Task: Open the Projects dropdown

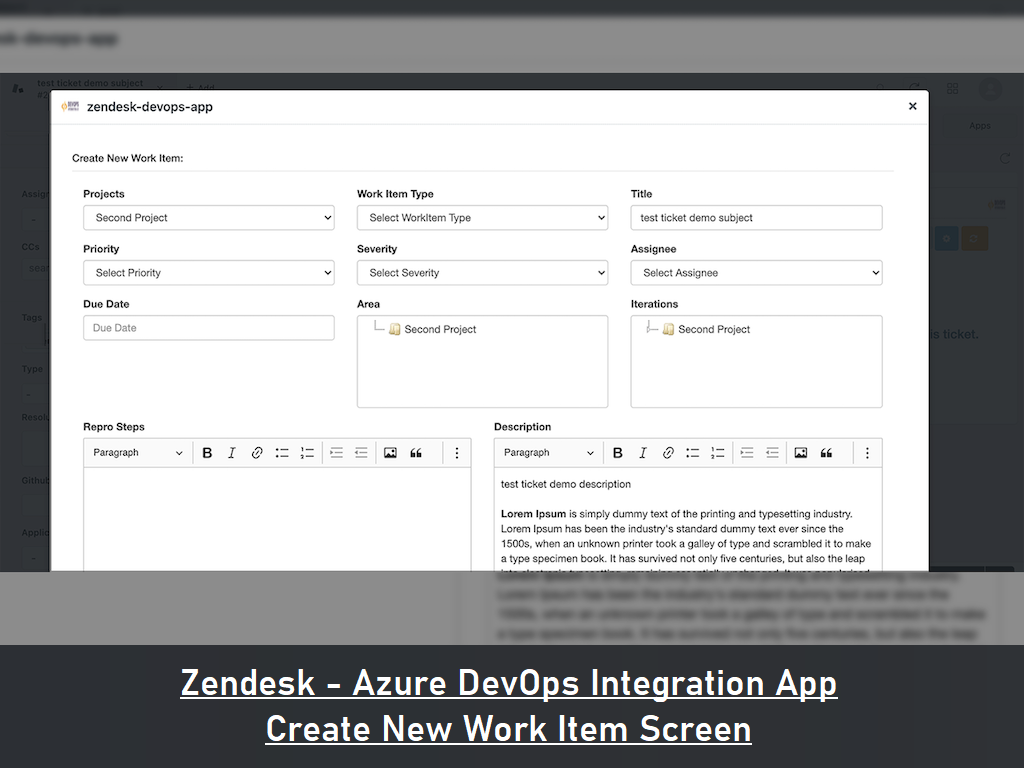Action: (208, 217)
